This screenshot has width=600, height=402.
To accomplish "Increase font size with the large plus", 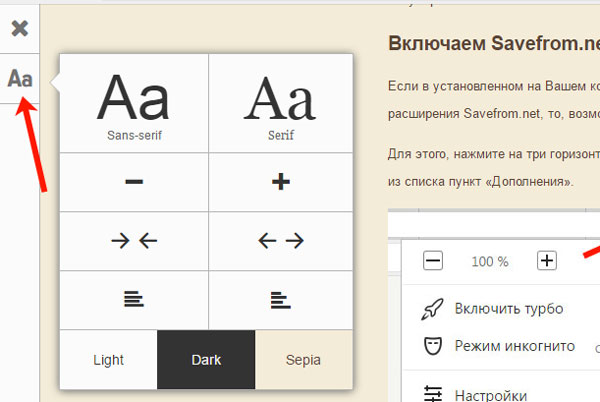I will [281, 182].
